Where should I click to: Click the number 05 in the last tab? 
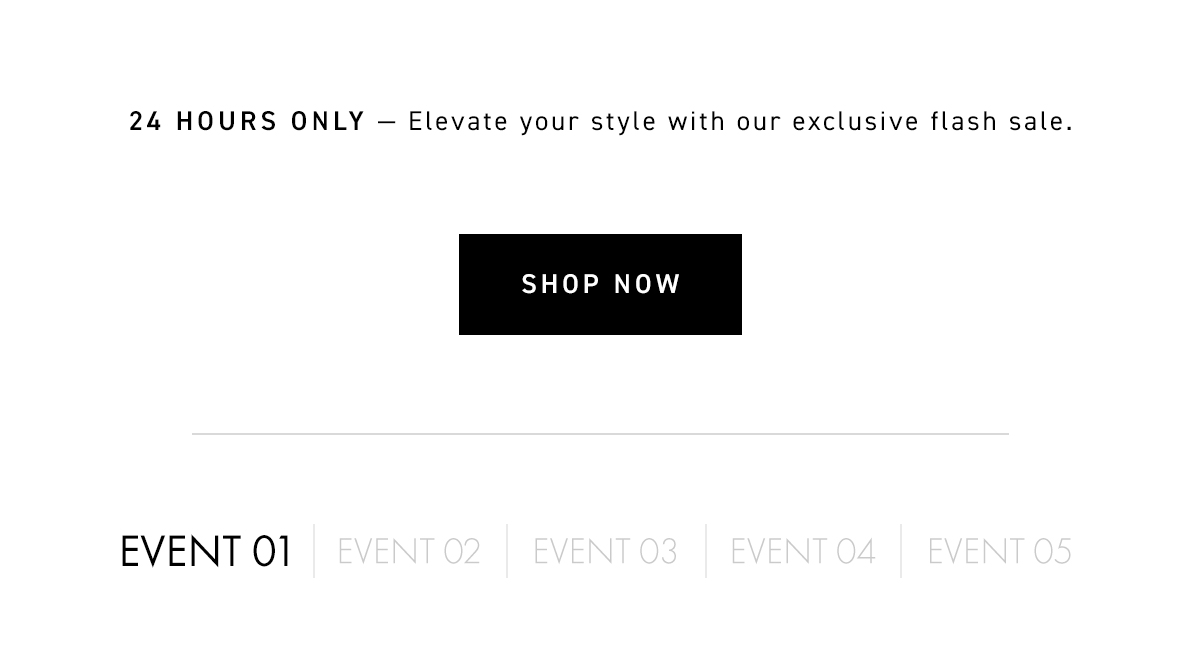click(1053, 551)
